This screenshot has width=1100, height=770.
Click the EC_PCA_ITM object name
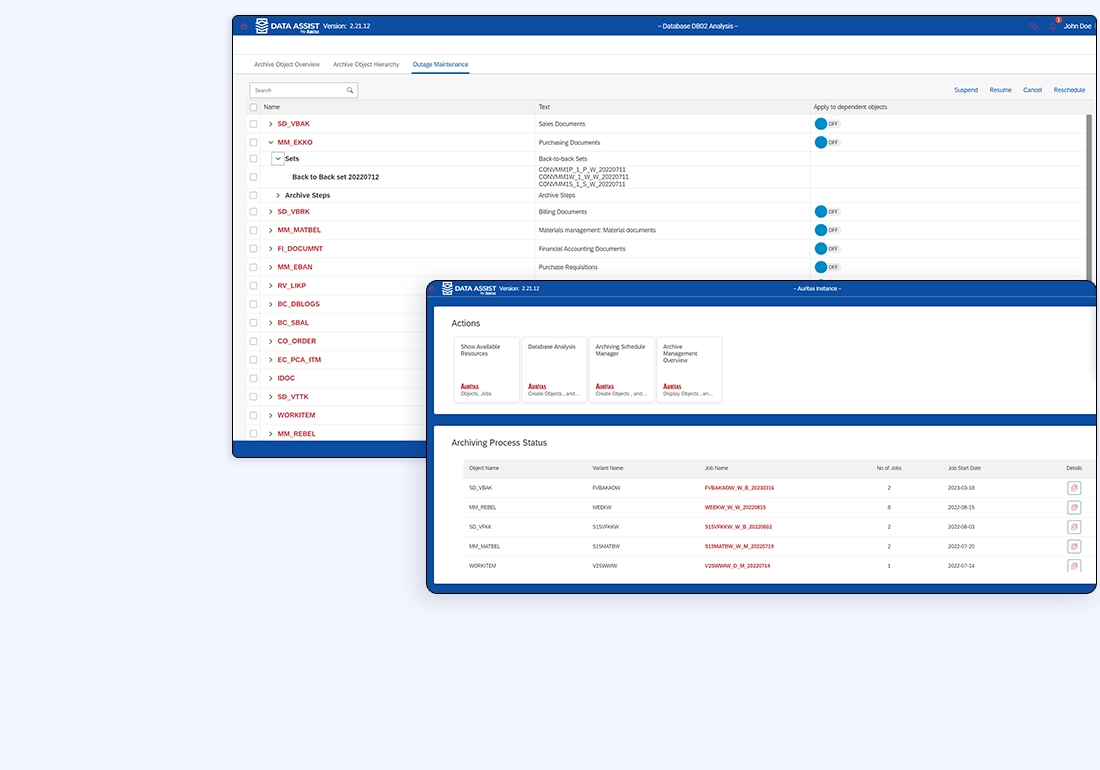[x=299, y=360]
